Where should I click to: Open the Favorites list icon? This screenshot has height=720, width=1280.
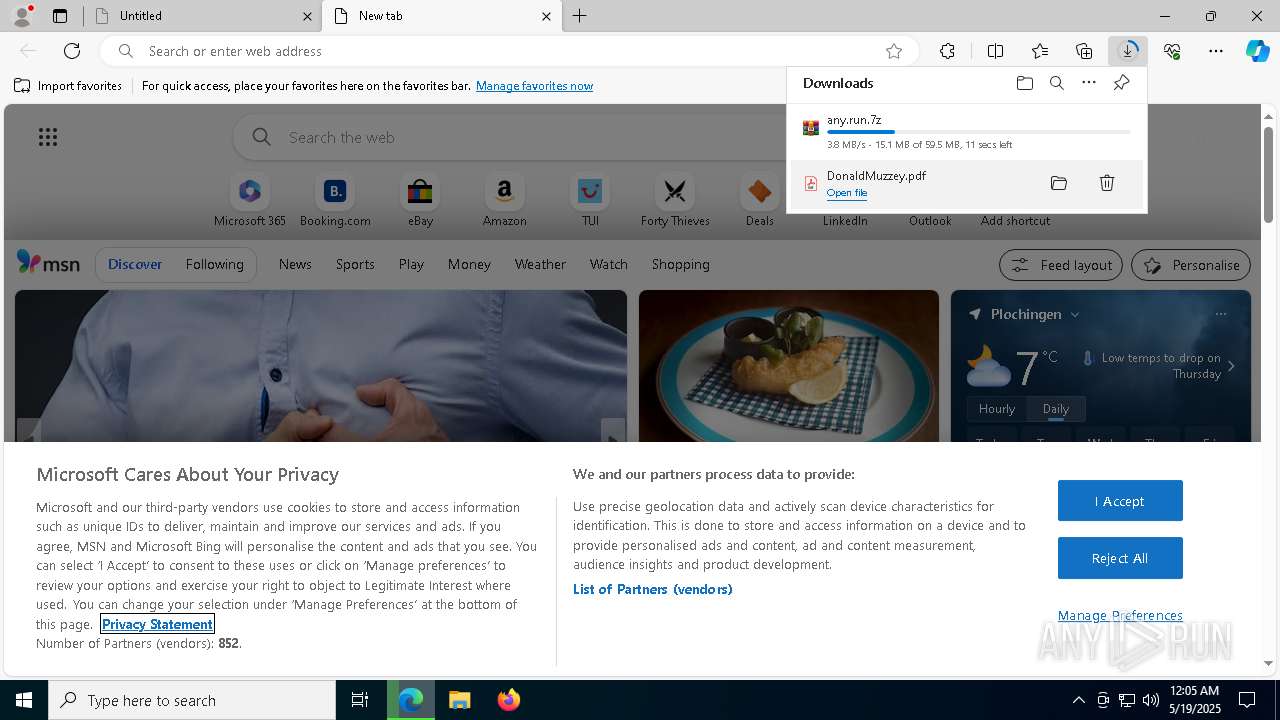pos(1040,51)
